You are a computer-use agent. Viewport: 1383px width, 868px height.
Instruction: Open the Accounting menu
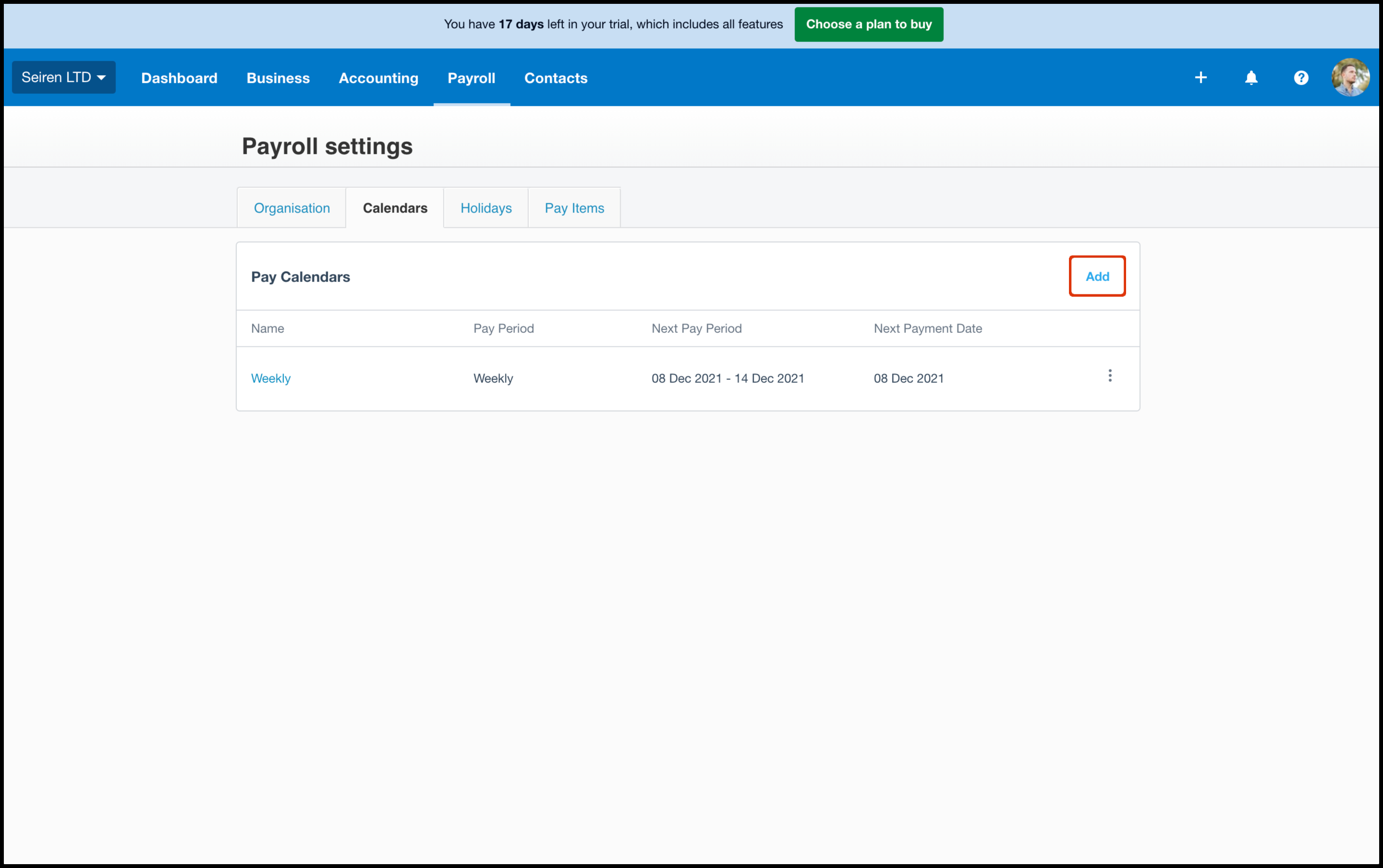(x=378, y=78)
